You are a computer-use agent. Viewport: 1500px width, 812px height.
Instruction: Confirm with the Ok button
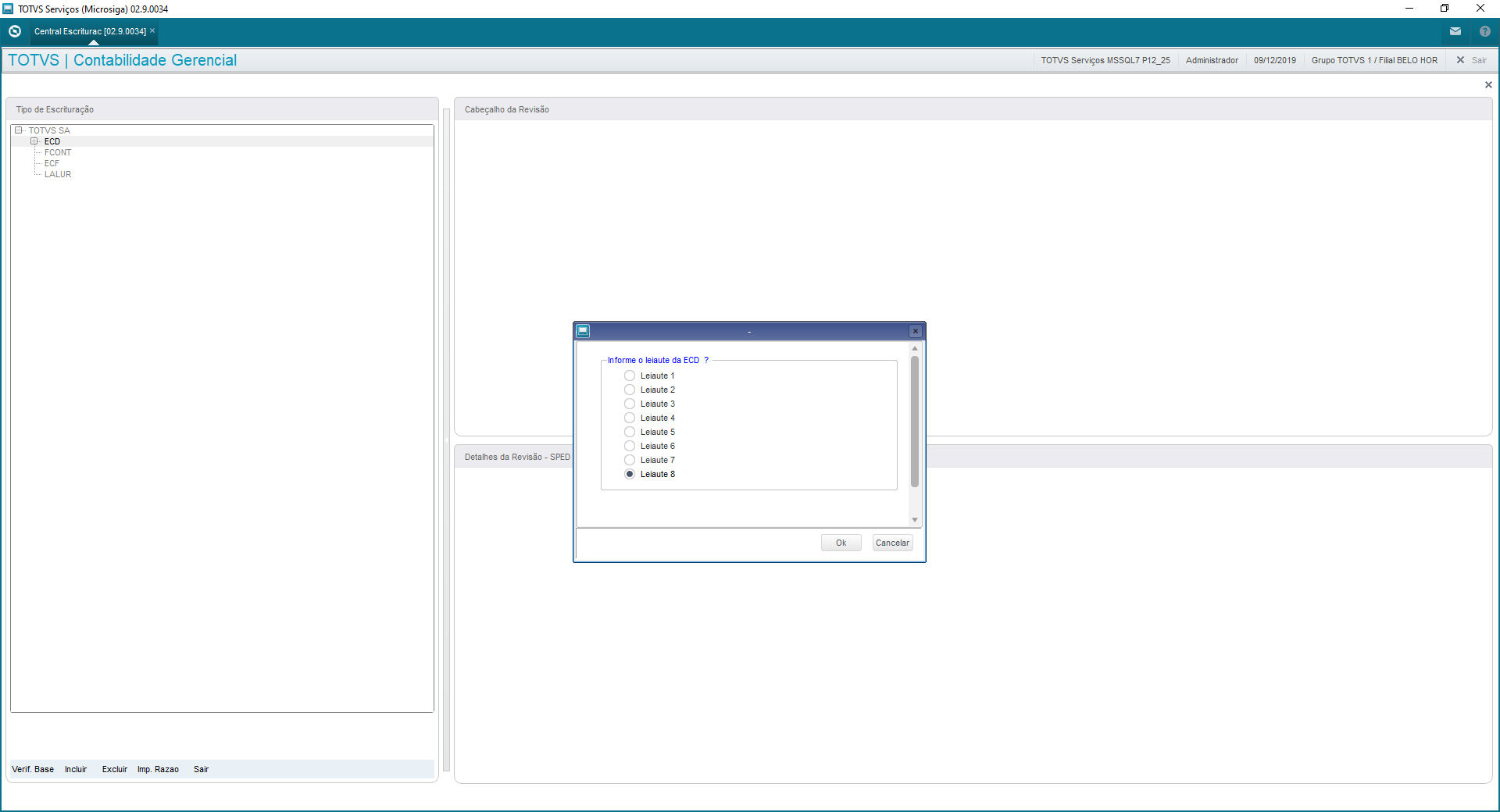click(841, 543)
